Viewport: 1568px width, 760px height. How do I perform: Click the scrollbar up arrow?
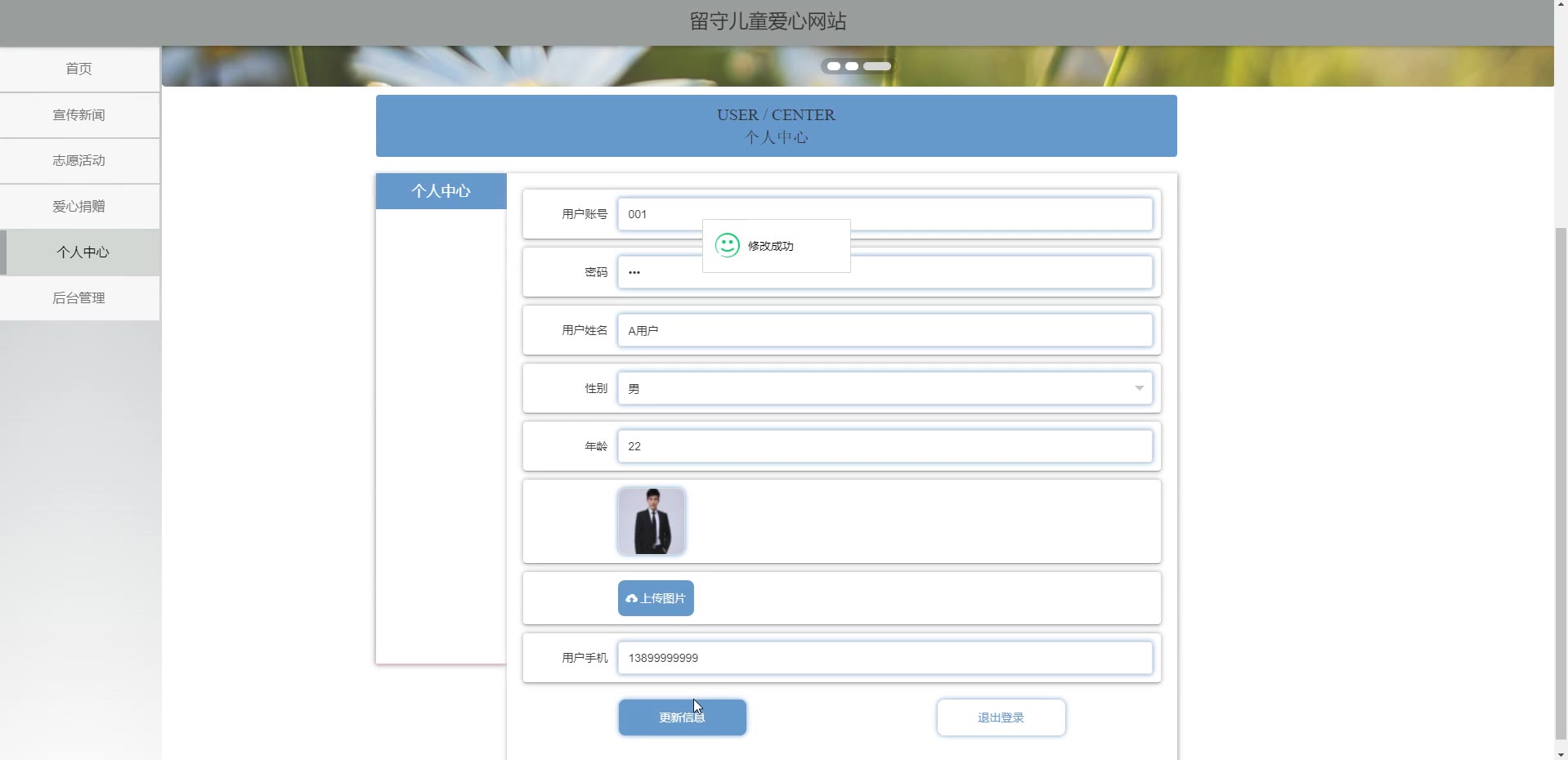click(1561, 7)
